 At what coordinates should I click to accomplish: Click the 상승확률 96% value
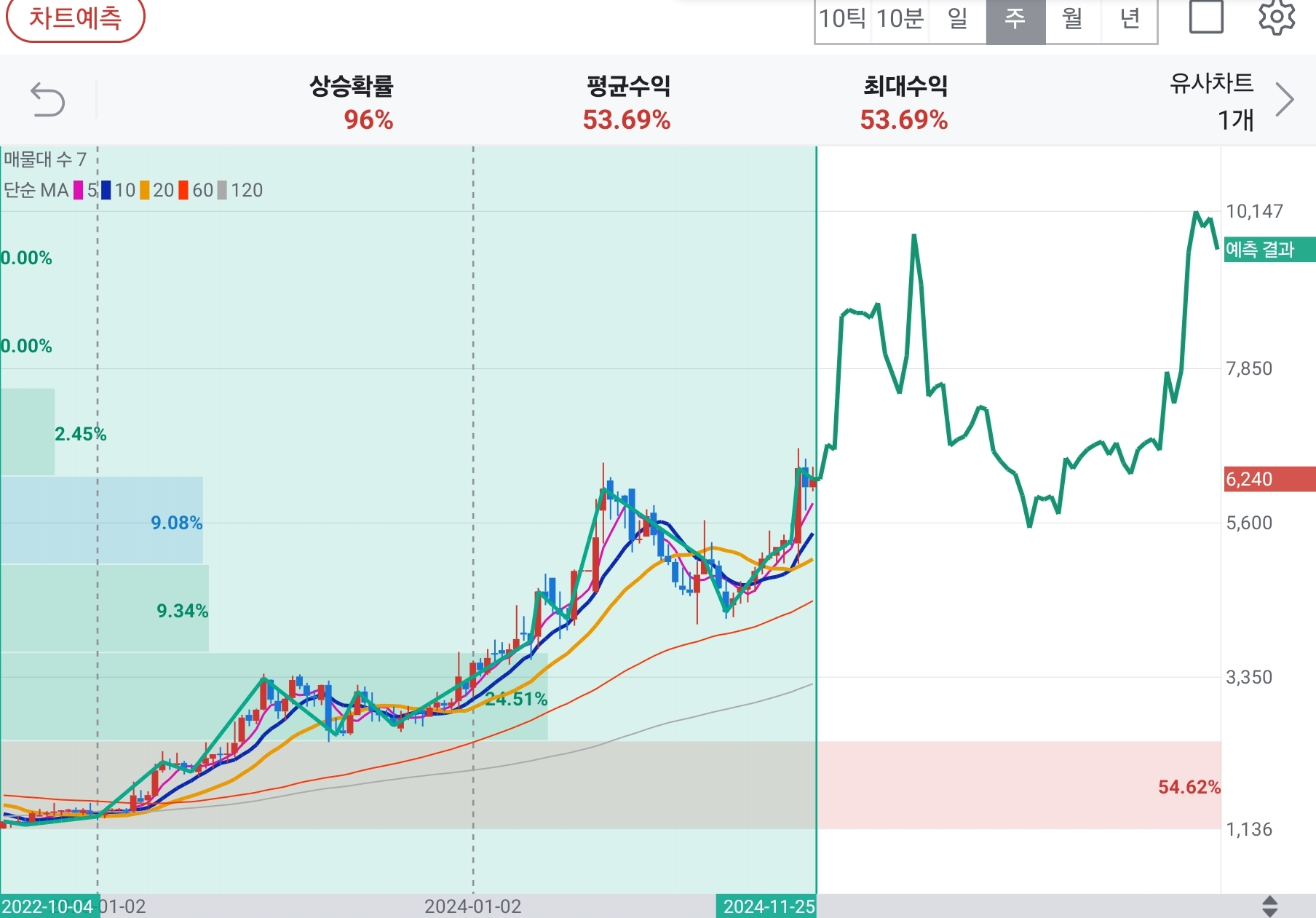pyautogui.click(x=369, y=120)
